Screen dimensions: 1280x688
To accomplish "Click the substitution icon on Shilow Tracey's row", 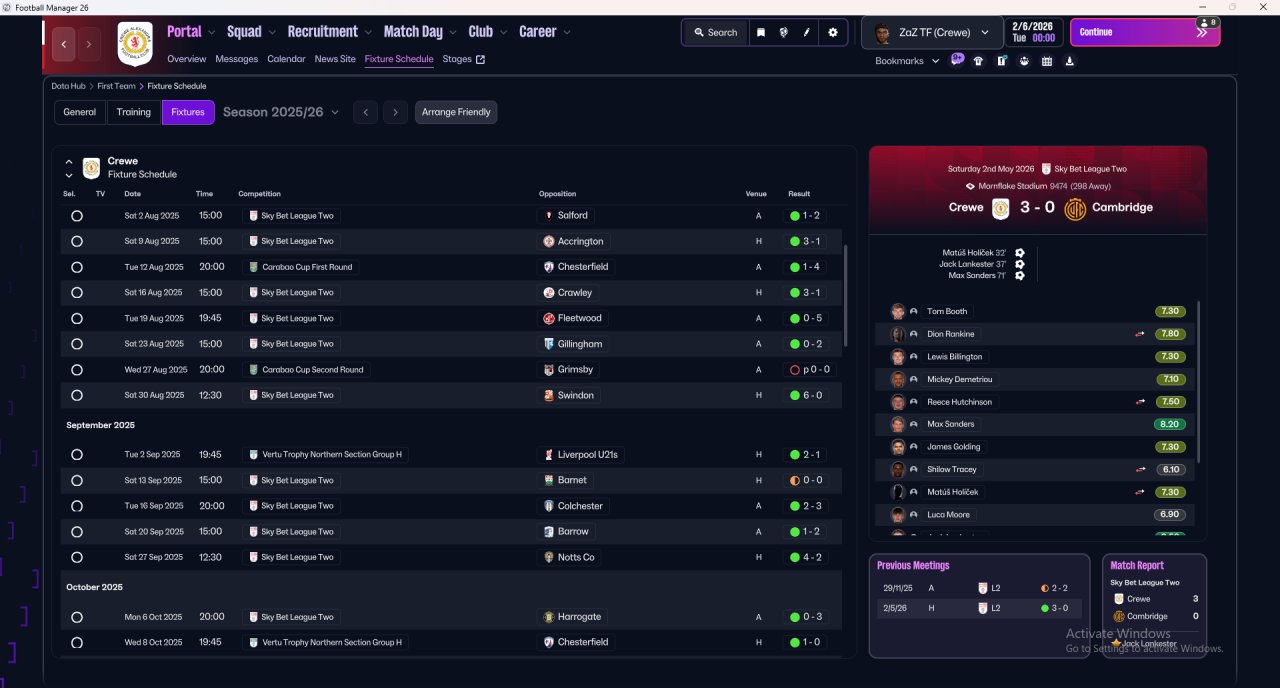I will pos(1140,469).
